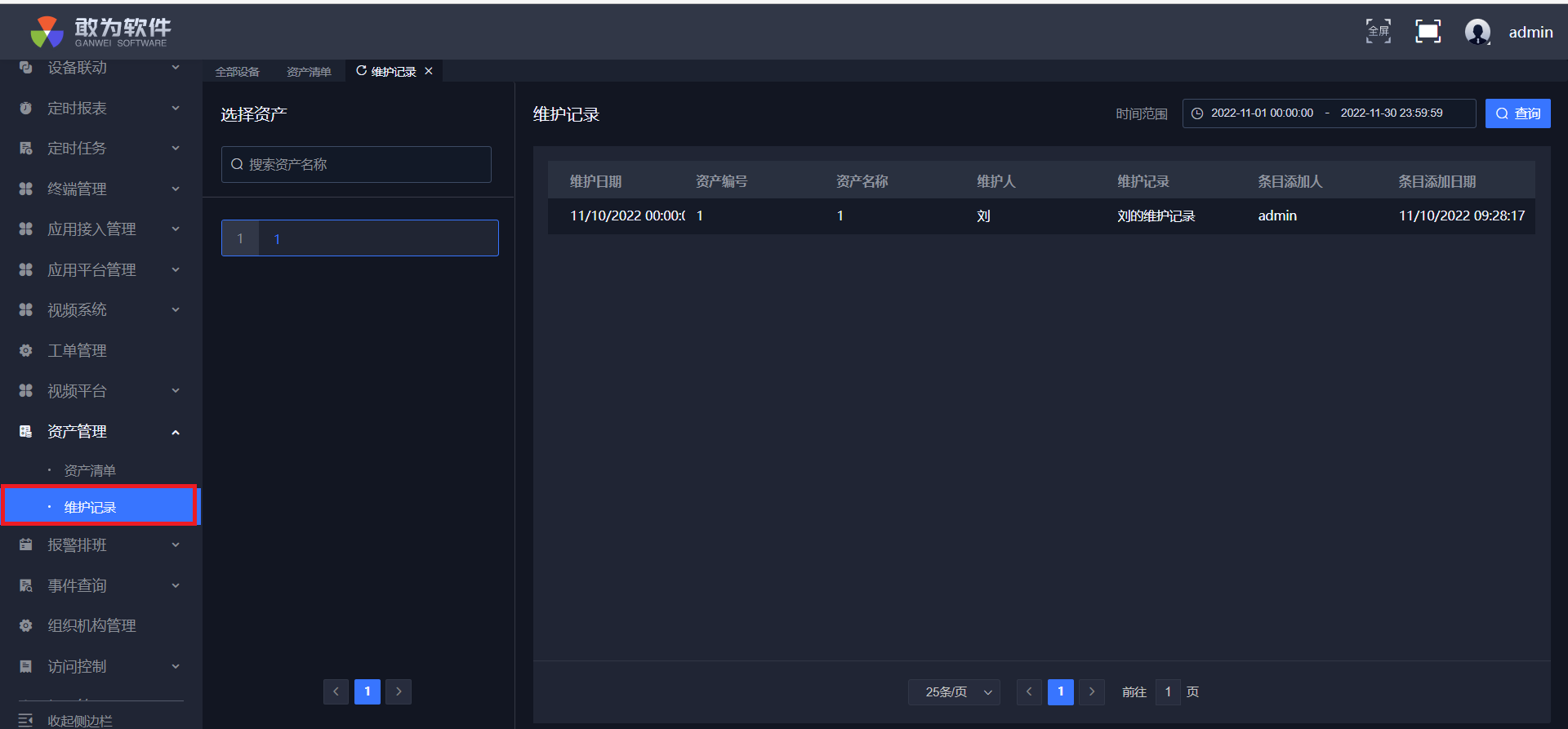Click the start date 2022-11-01 field

pos(1262,113)
